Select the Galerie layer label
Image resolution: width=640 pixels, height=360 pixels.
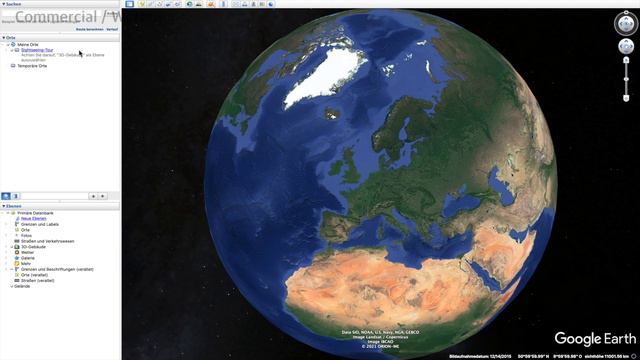coord(28,258)
